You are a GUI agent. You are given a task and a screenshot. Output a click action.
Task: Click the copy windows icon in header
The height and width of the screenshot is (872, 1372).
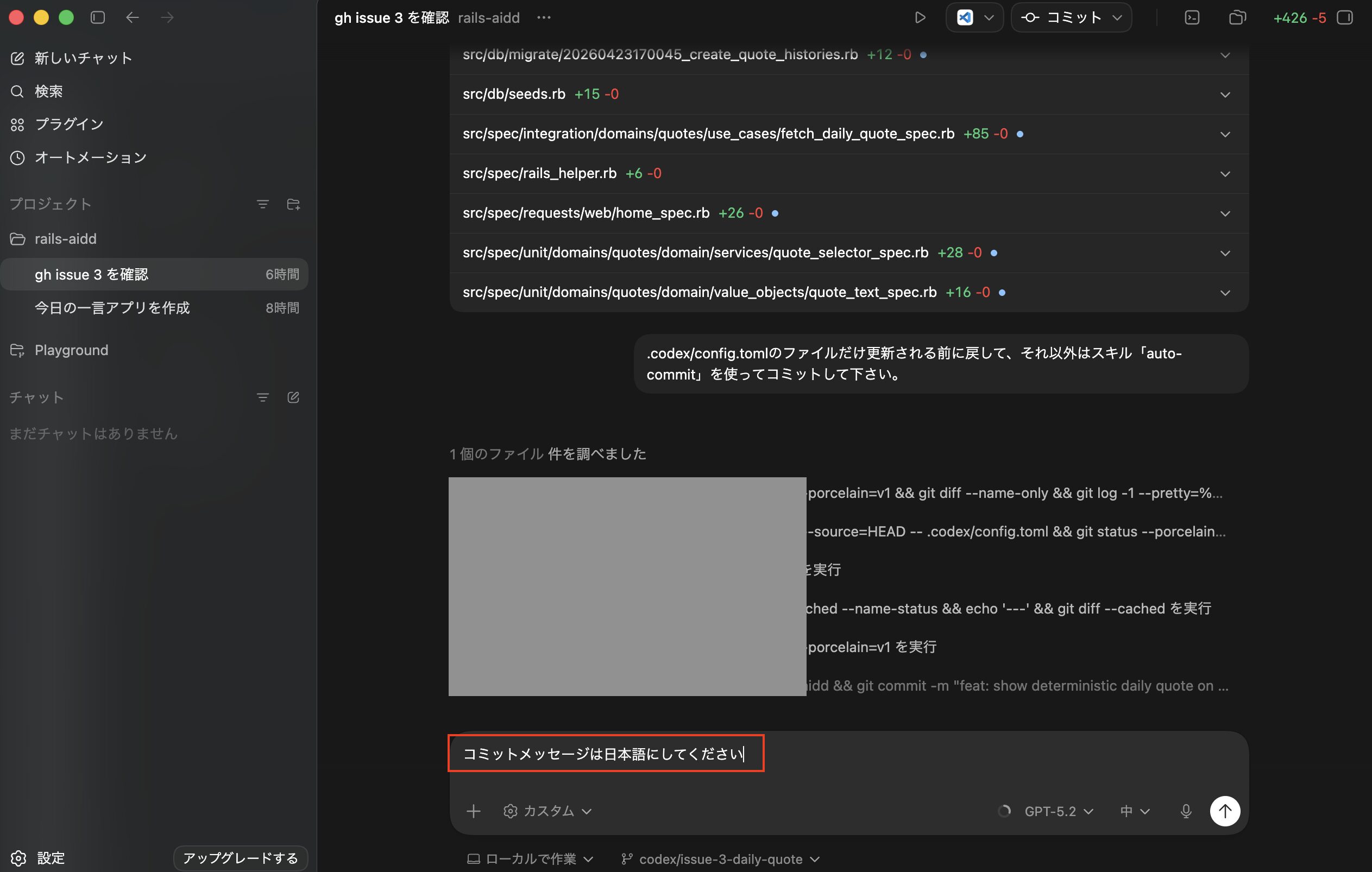tap(1237, 18)
